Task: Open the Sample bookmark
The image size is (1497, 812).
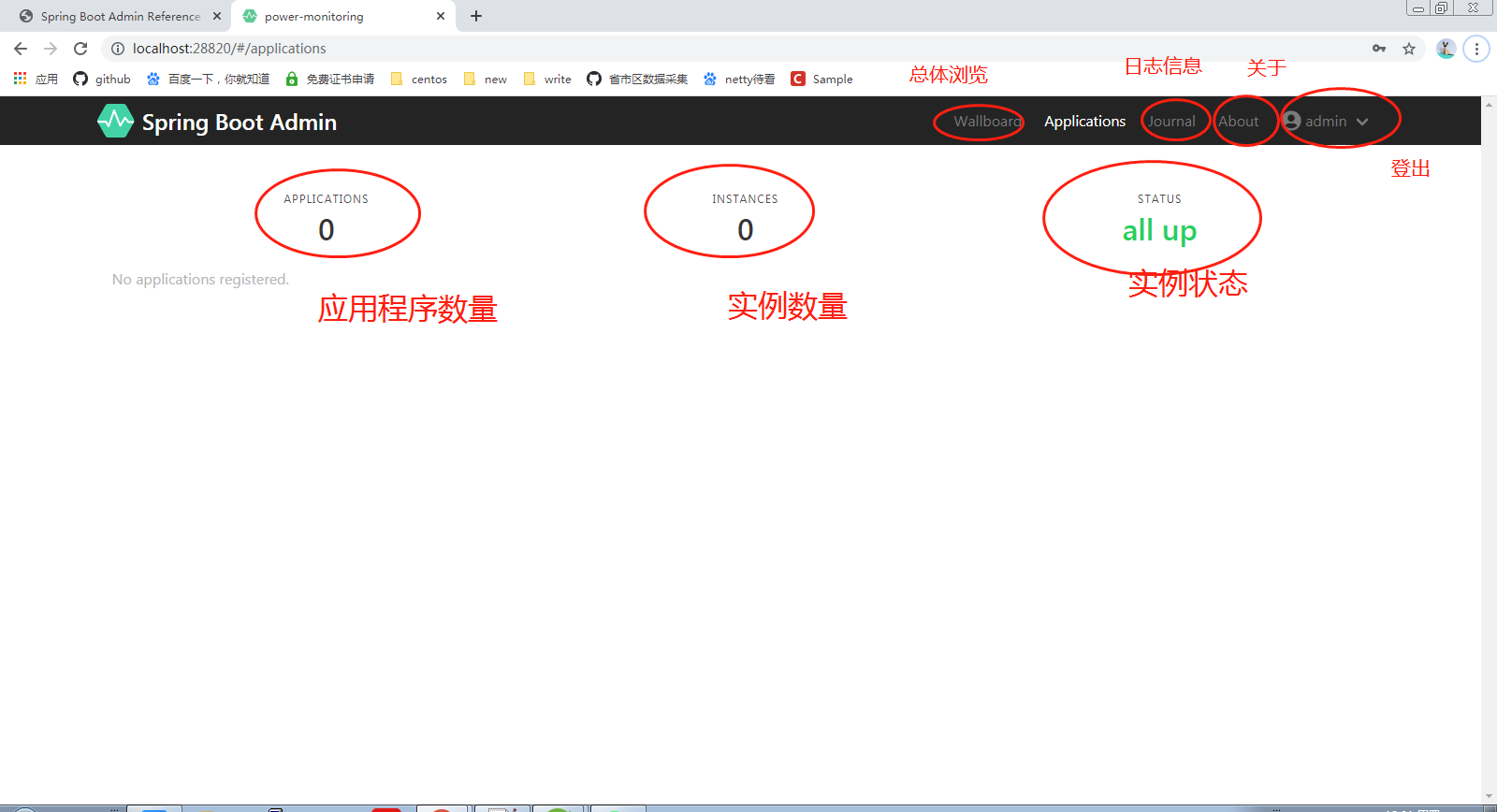Action: tap(821, 80)
